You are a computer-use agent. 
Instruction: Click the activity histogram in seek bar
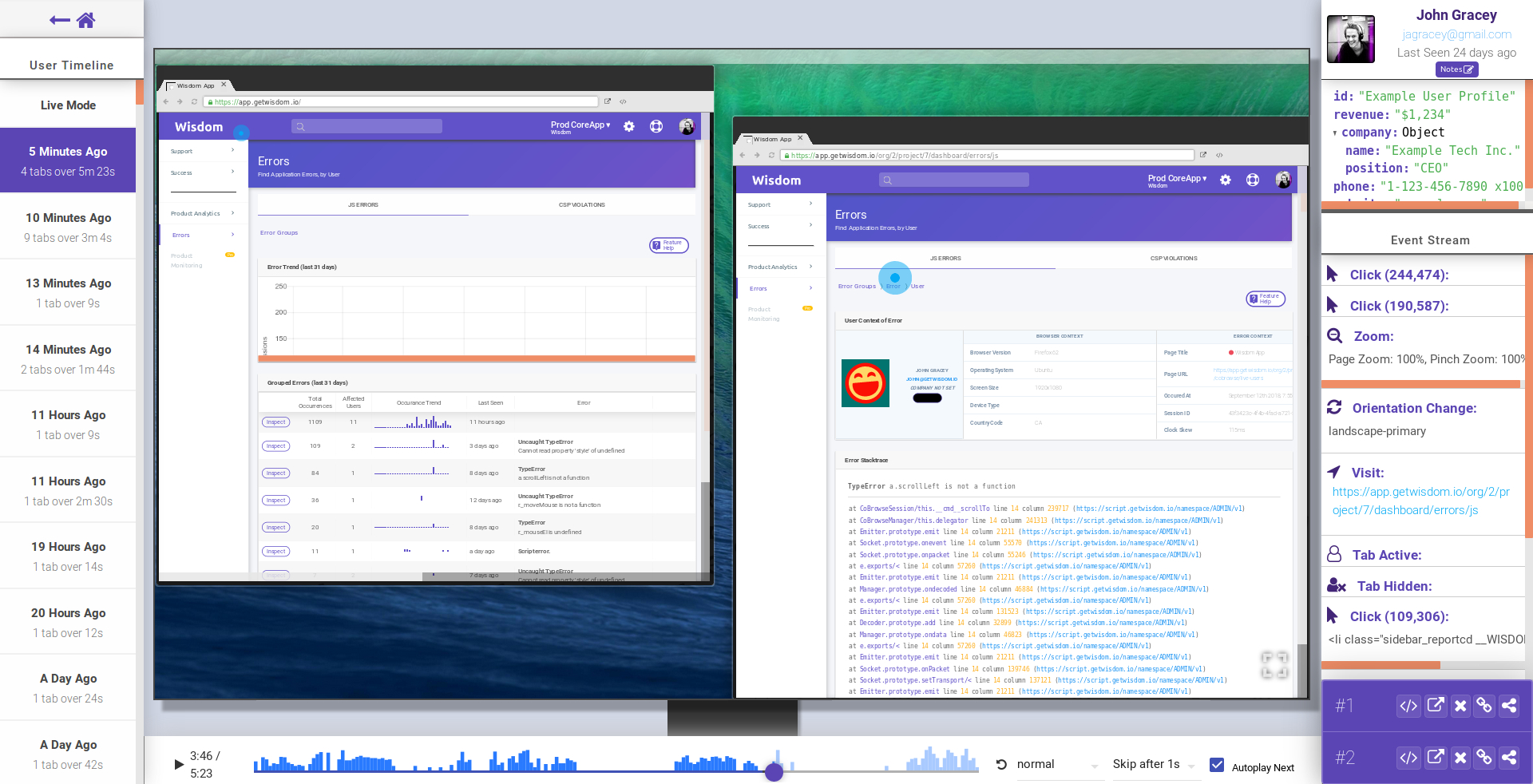pos(616,760)
